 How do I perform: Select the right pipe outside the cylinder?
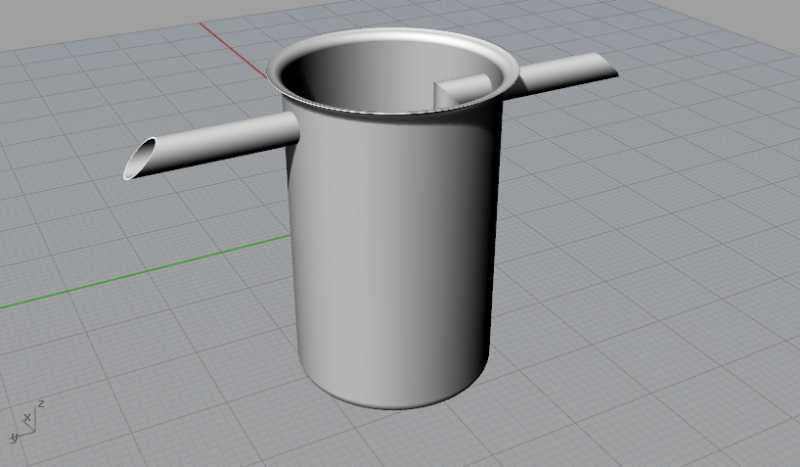click(x=560, y=73)
